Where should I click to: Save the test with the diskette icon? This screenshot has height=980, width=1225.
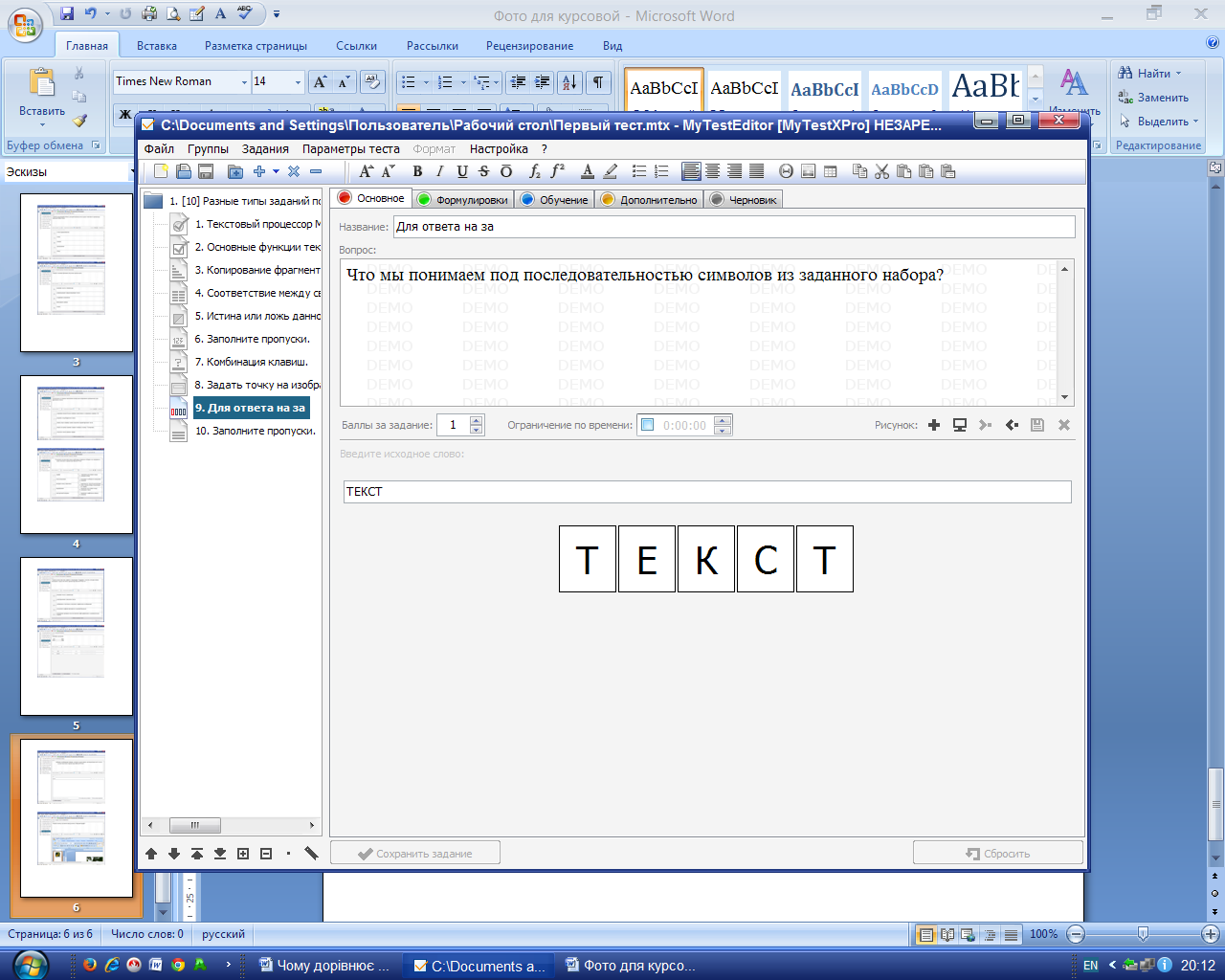[205, 171]
